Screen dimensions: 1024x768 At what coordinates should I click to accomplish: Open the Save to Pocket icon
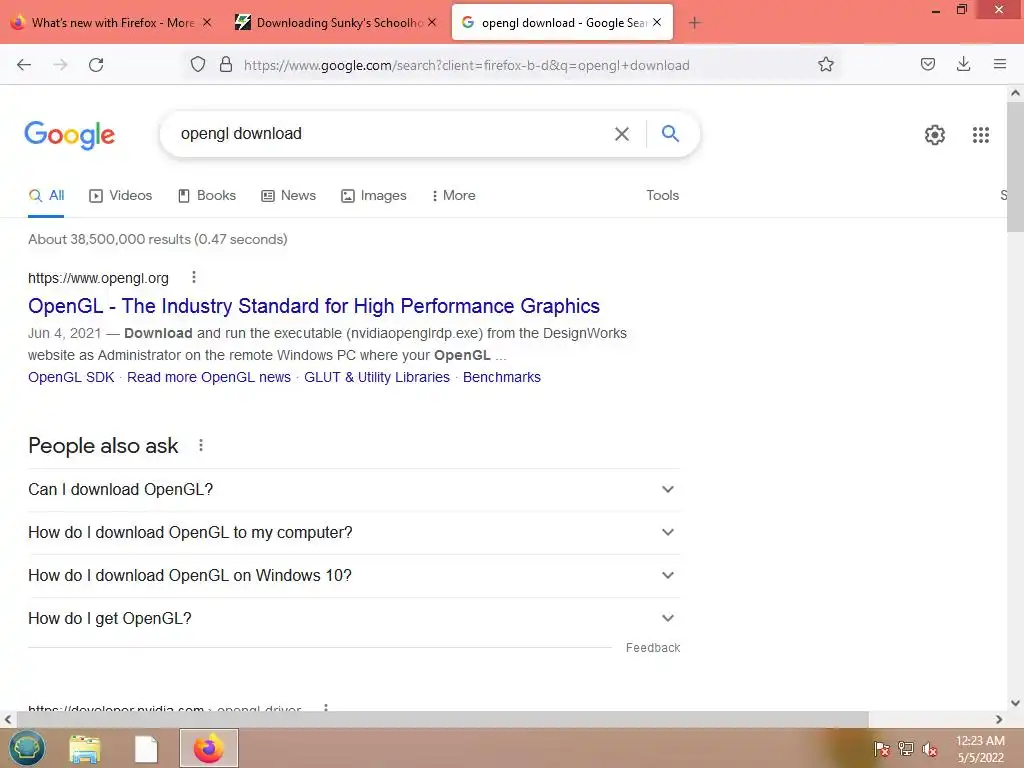pyautogui.click(x=927, y=64)
